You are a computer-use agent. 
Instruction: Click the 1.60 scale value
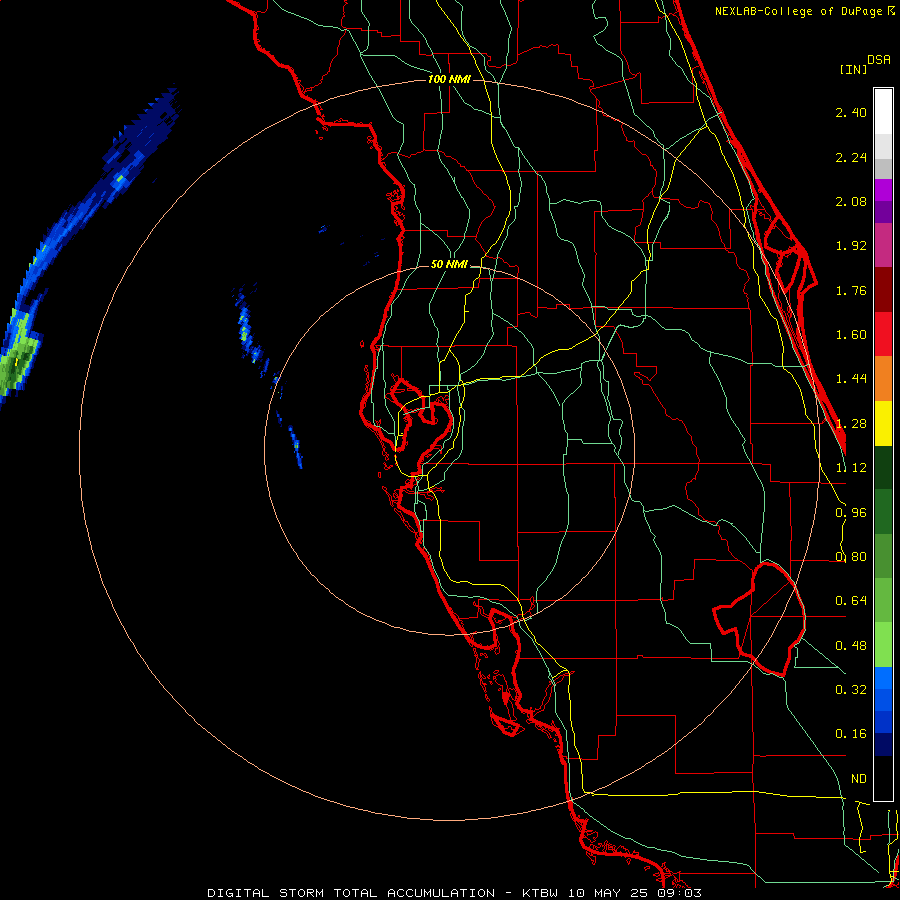(x=851, y=335)
